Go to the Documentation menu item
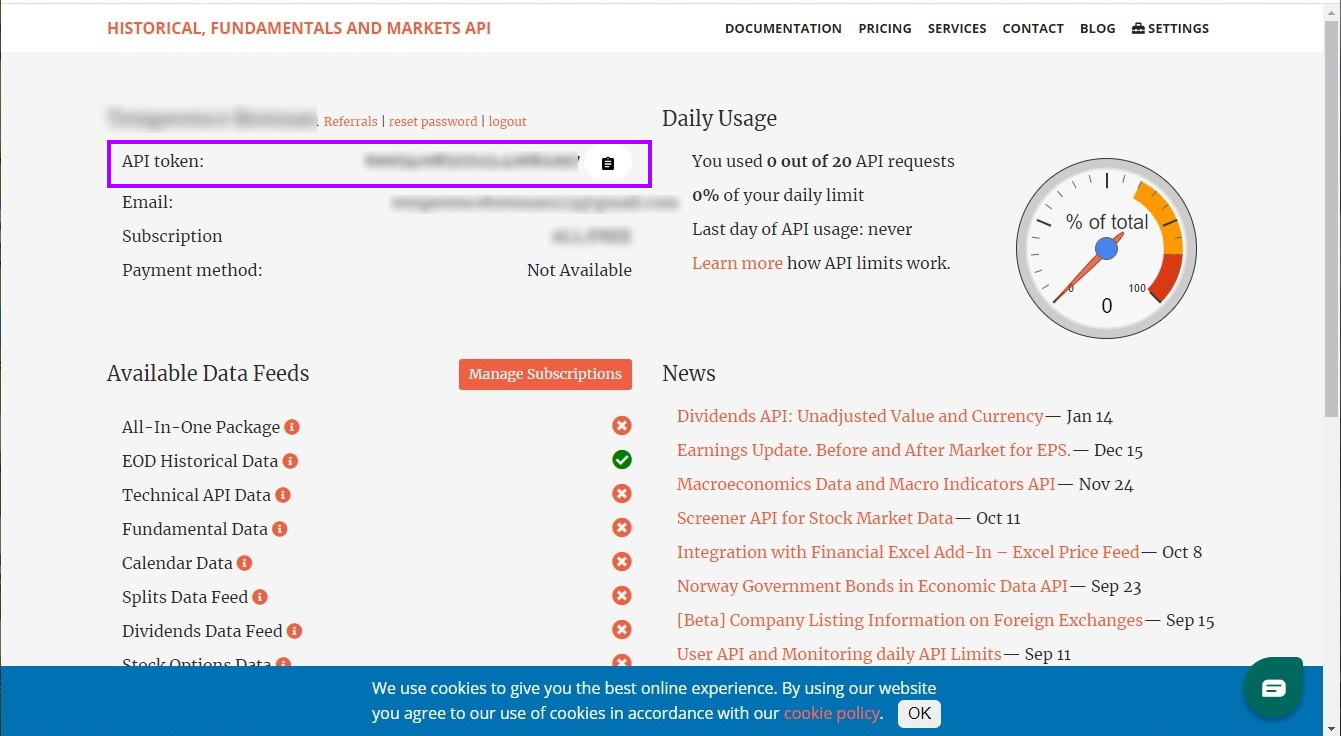 tap(783, 28)
